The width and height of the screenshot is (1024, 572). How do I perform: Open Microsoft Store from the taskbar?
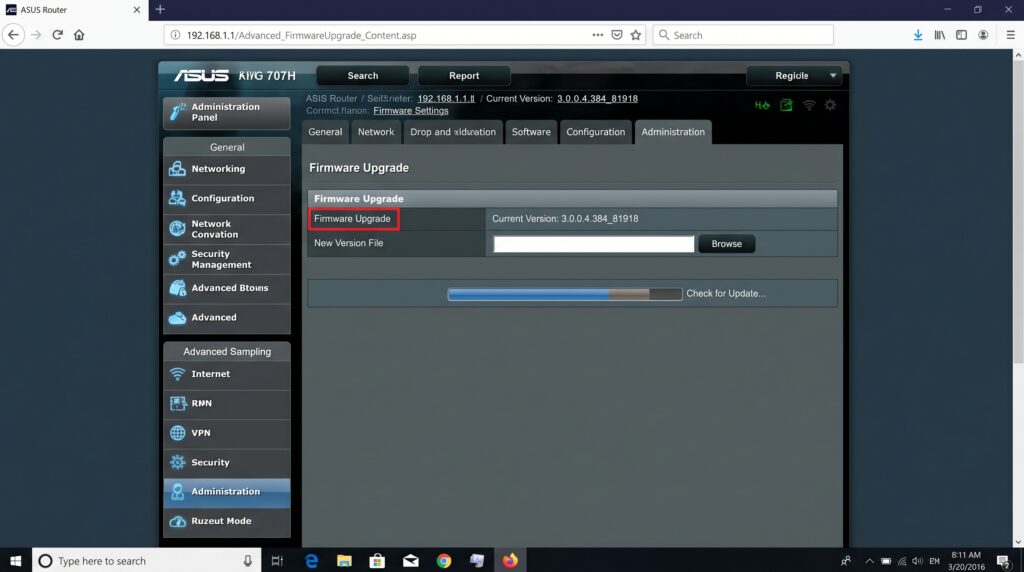377,561
